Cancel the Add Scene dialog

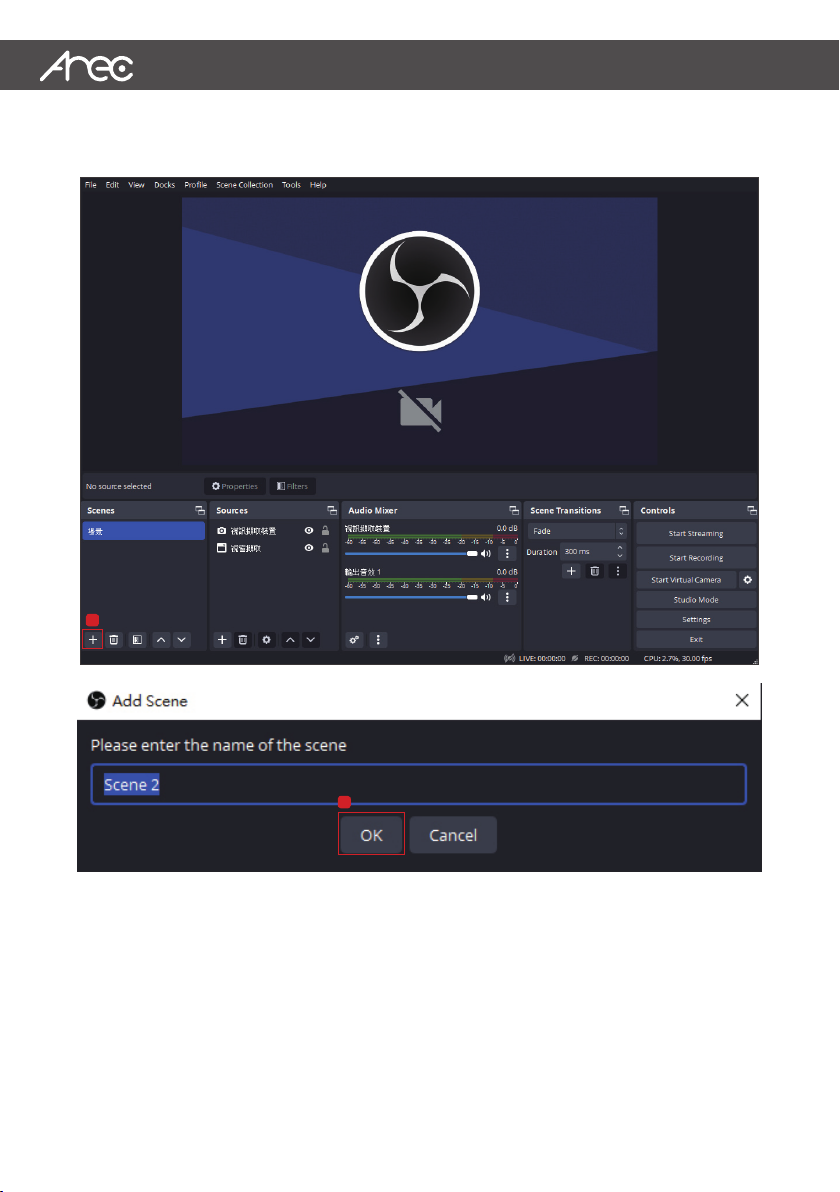(x=453, y=835)
